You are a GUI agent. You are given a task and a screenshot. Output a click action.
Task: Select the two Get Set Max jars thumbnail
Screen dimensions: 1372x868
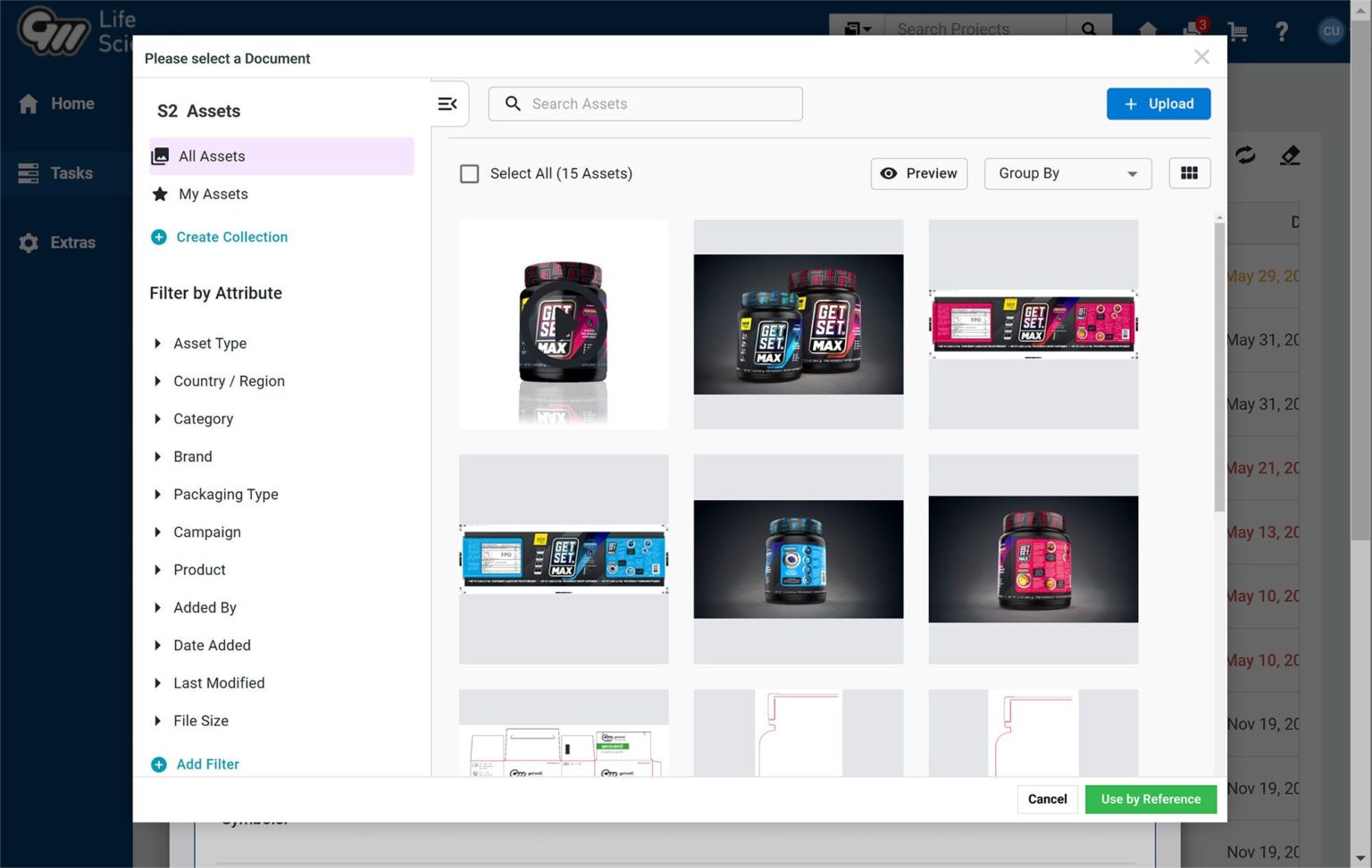tap(798, 324)
